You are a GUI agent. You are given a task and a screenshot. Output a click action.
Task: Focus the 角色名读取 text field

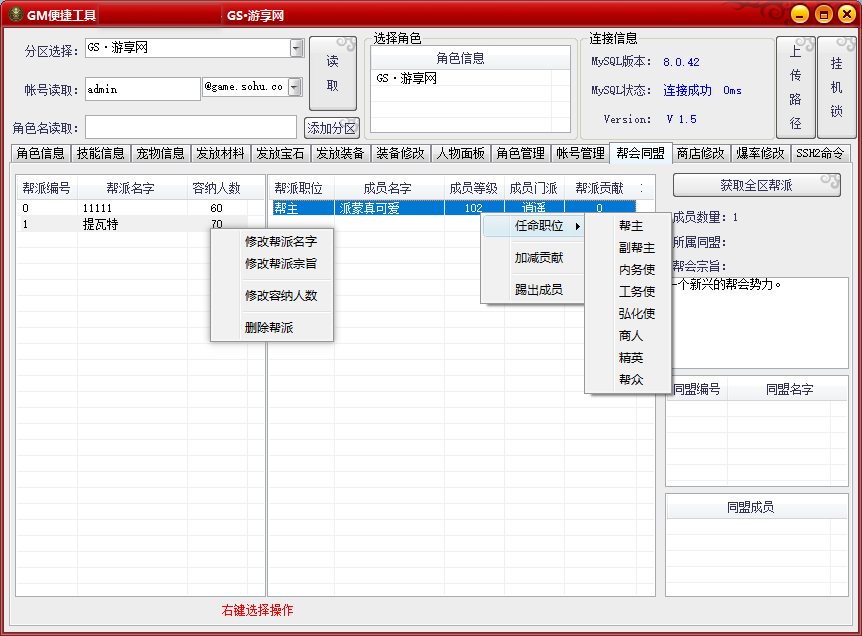190,128
